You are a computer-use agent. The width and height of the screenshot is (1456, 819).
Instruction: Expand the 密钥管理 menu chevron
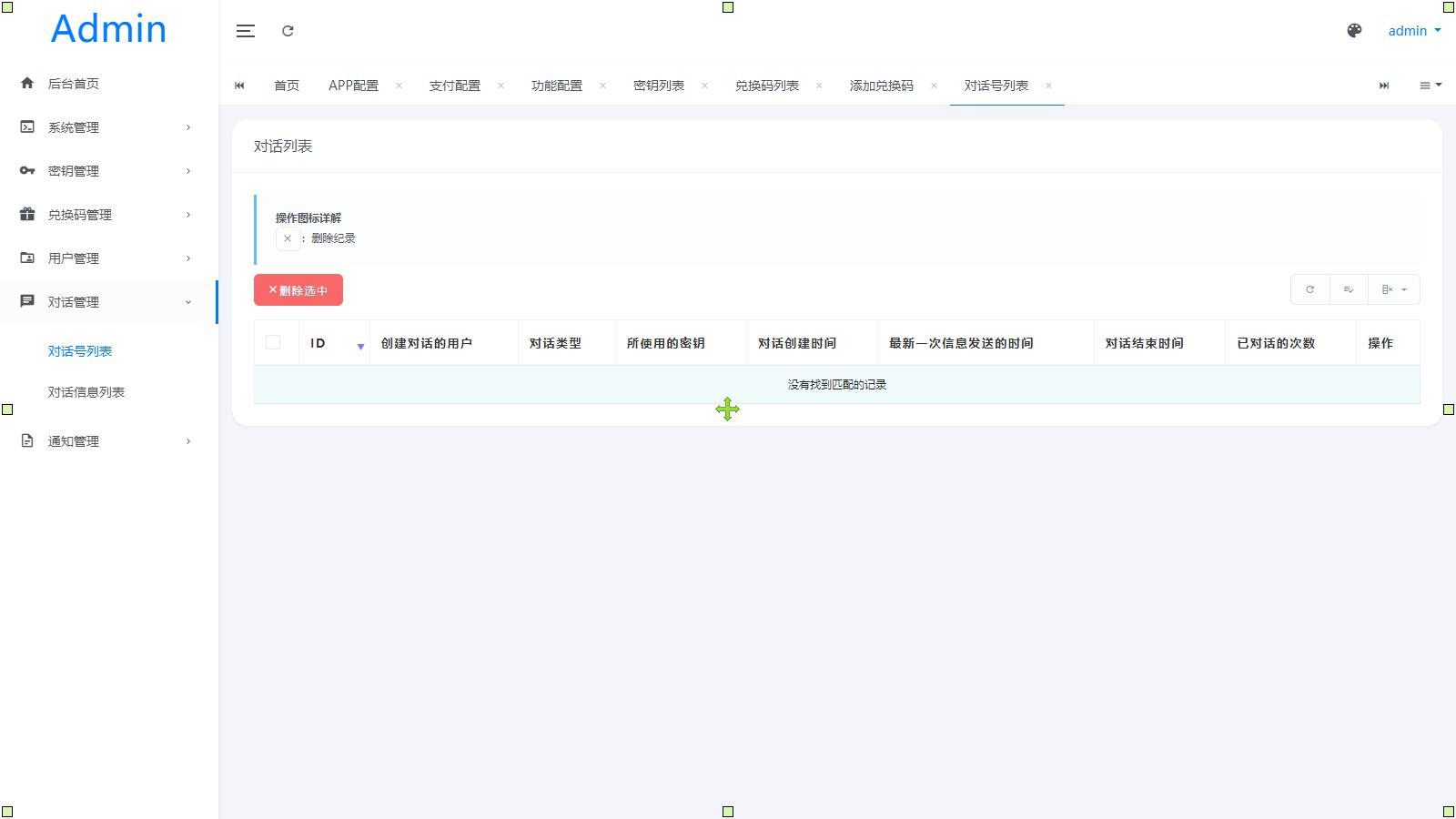pyautogui.click(x=188, y=171)
